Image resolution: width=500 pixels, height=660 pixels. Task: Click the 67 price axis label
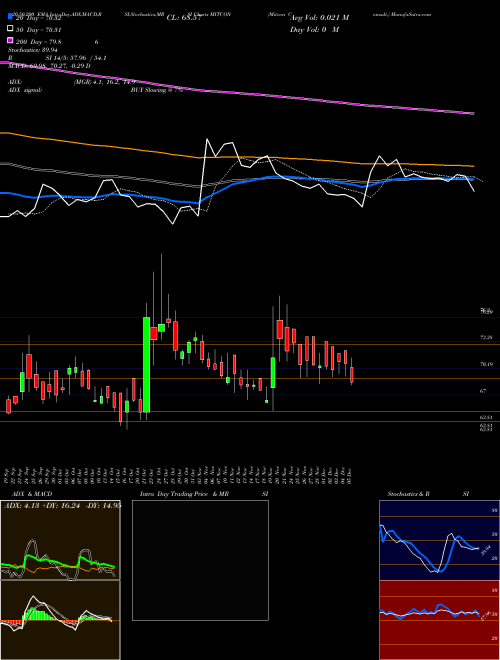tap(483, 391)
